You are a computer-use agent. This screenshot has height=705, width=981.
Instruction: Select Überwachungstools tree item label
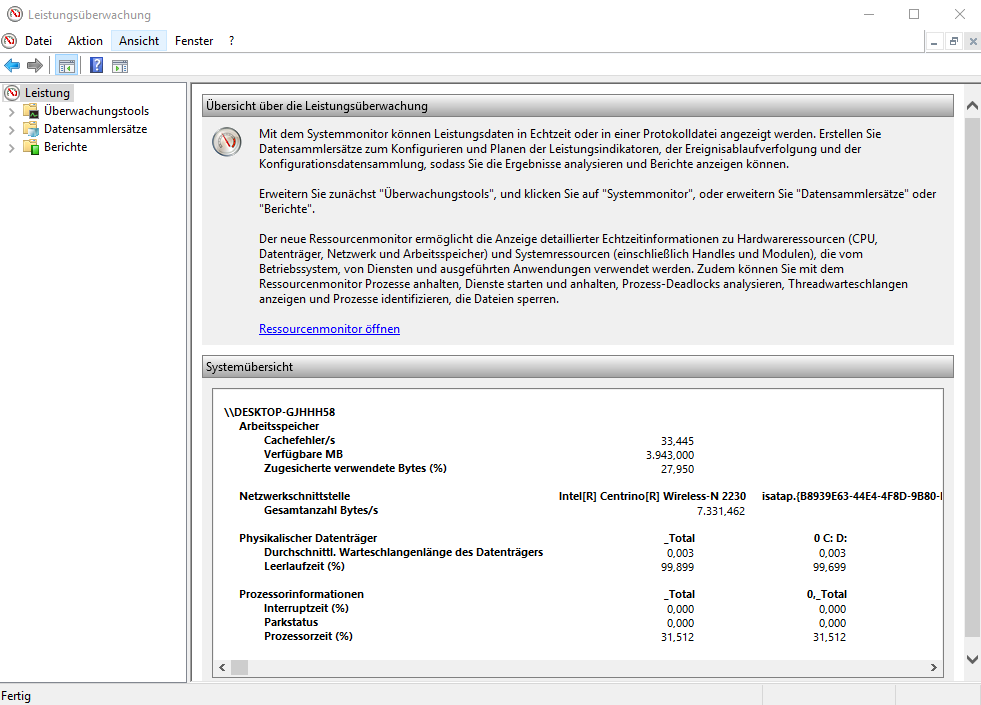coord(96,111)
